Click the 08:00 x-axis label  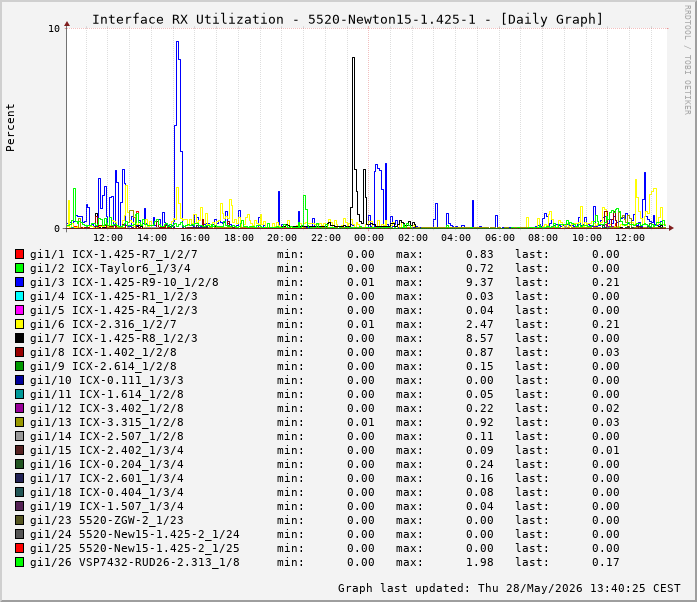[x=543, y=237]
